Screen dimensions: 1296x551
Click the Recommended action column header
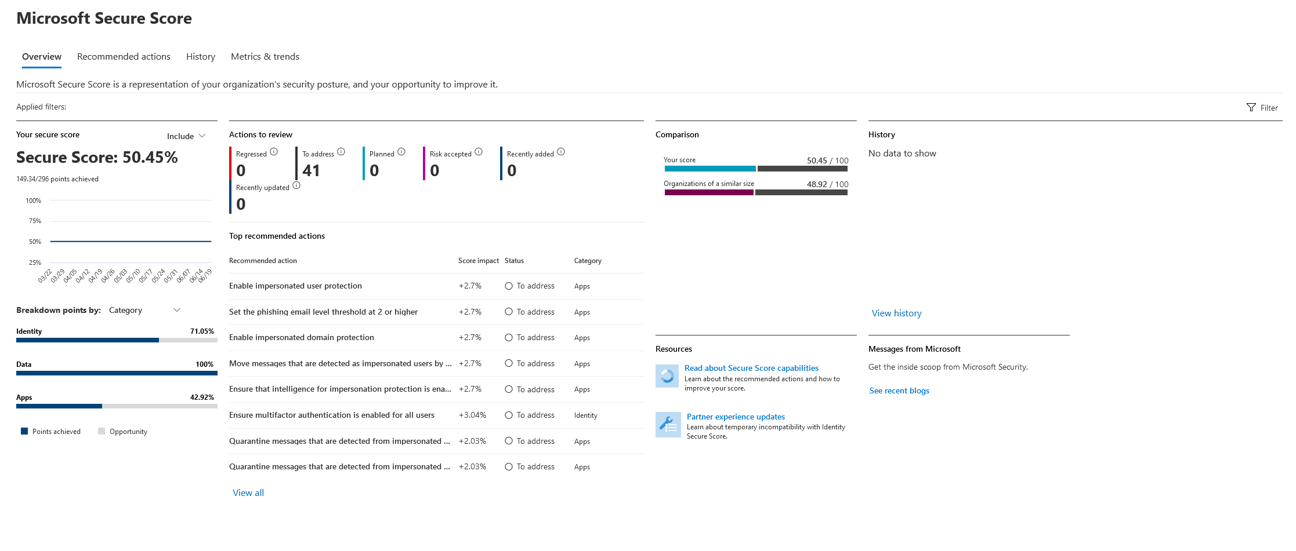pyautogui.click(x=263, y=261)
